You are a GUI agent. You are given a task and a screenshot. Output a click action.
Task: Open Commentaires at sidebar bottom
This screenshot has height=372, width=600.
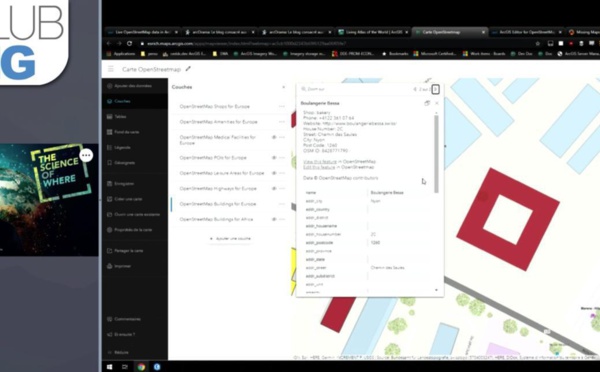tap(127, 319)
